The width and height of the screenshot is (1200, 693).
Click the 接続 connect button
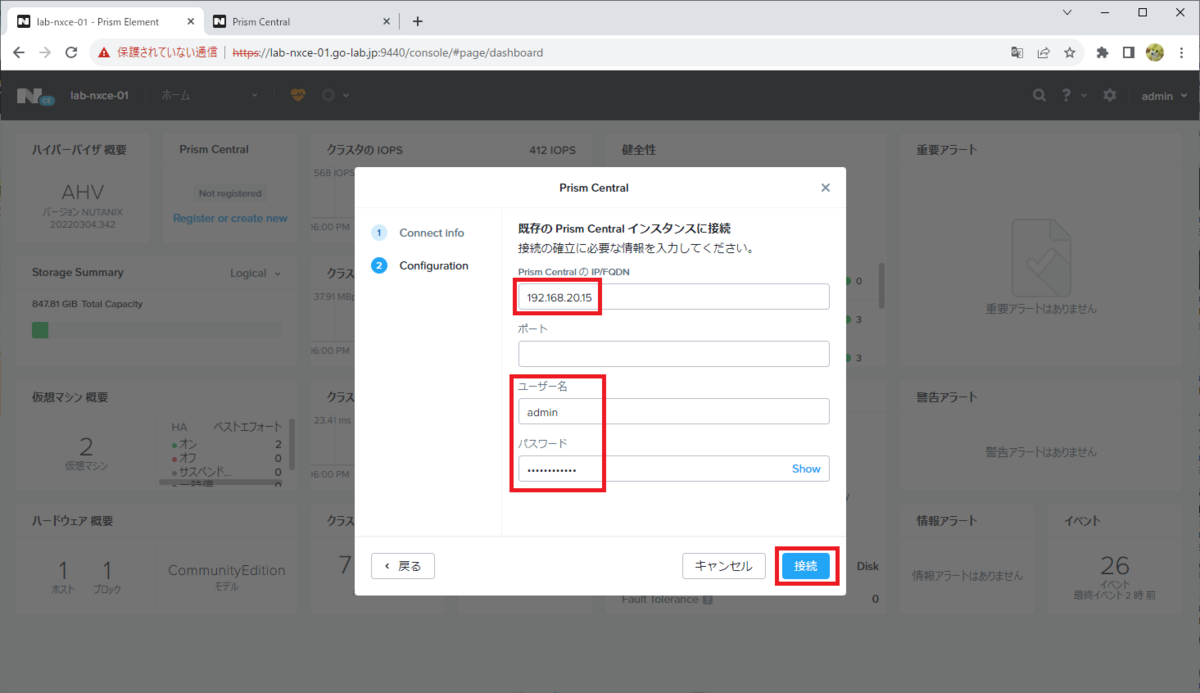click(806, 566)
